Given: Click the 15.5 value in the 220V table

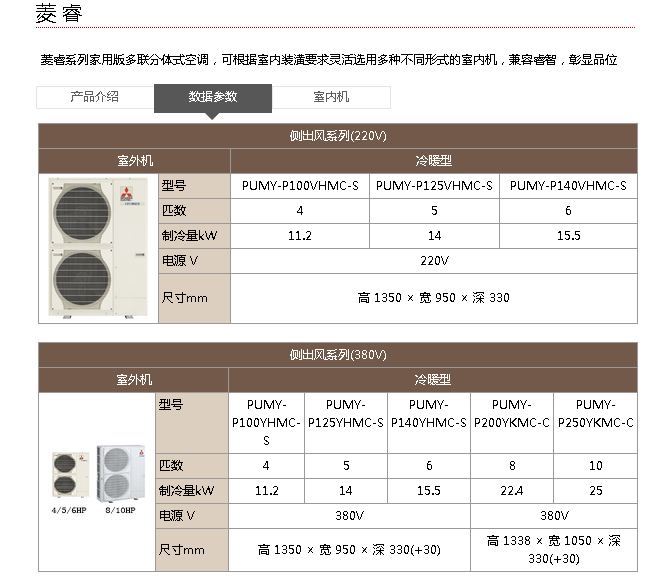Looking at the screenshot, I should click(568, 236).
